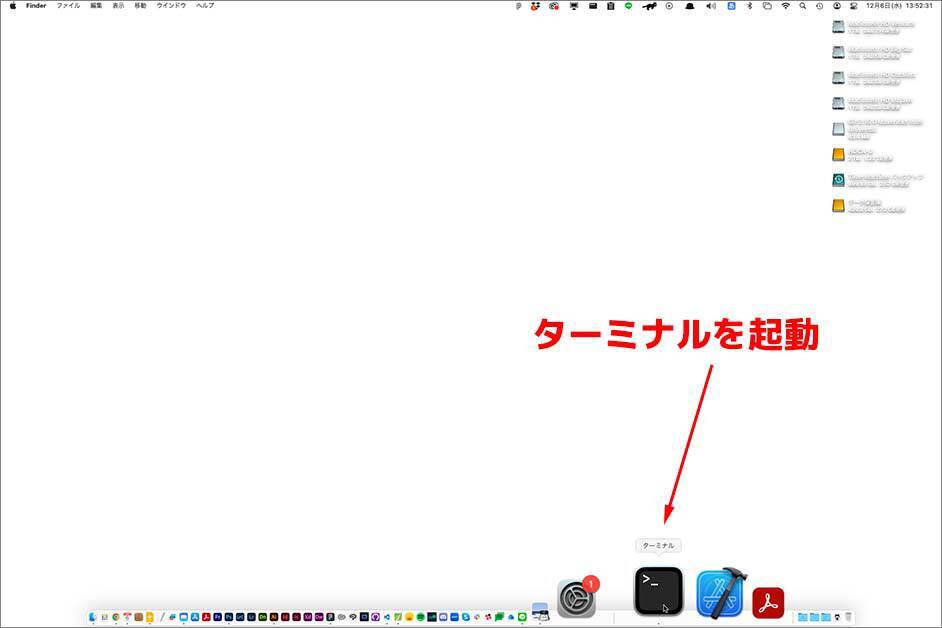Open Skype from the Dock
This screenshot has height=628, width=942.
pyautogui.click(x=466, y=617)
